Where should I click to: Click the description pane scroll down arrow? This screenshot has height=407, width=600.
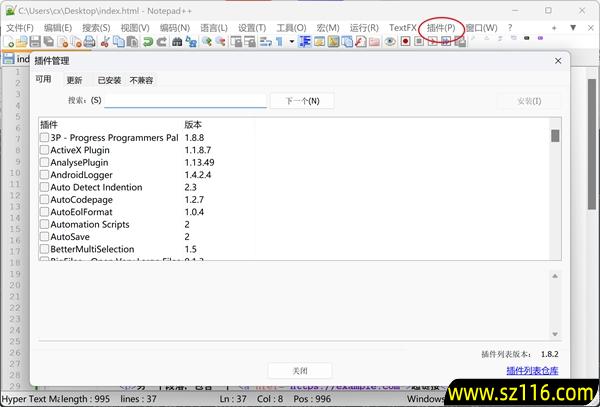click(555, 334)
